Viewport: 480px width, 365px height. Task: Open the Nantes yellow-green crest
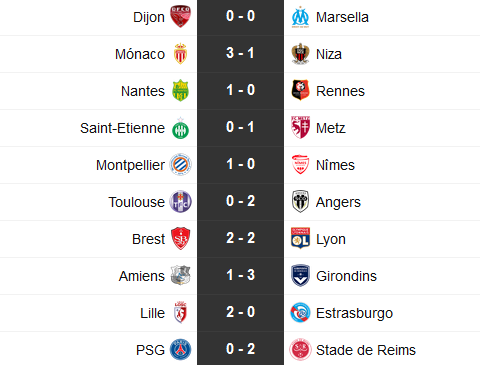click(x=180, y=91)
